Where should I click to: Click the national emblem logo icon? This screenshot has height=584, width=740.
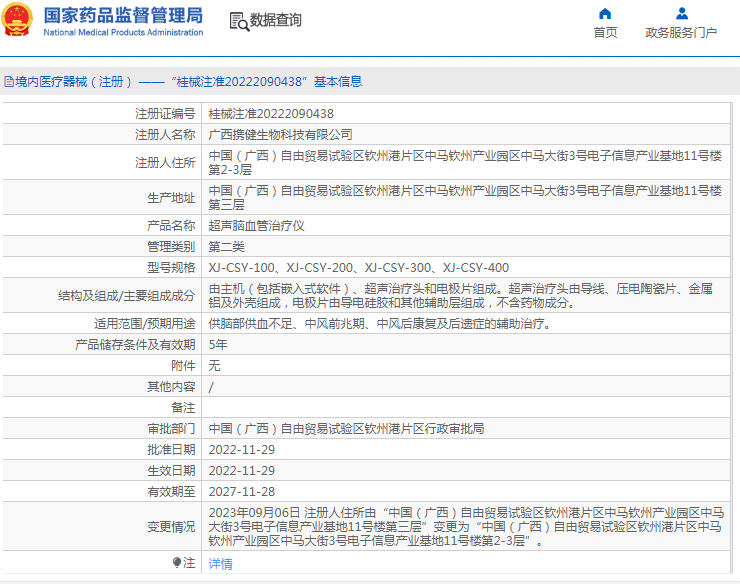click(x=17, y=19)
